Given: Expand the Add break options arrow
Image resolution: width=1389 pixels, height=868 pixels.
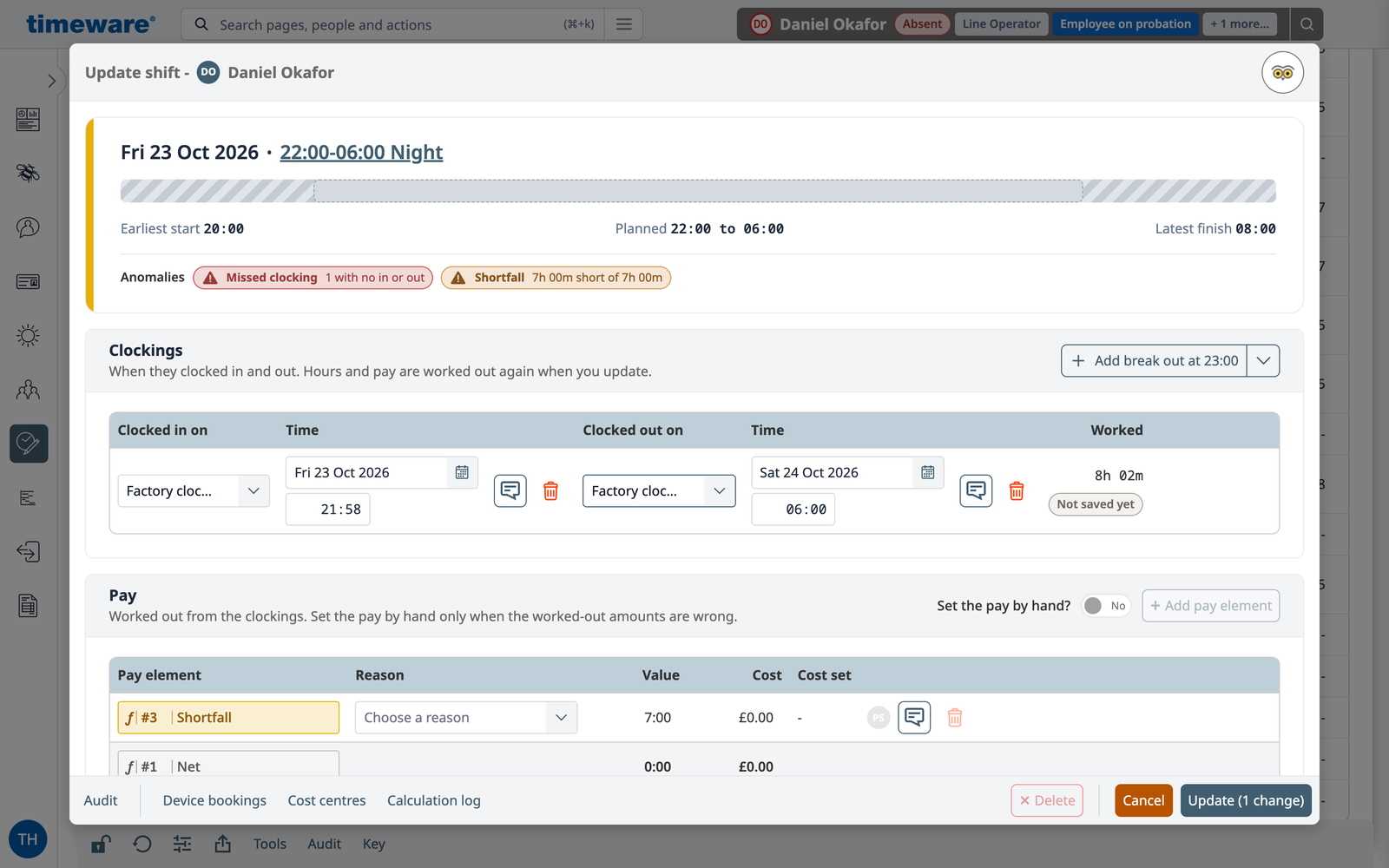Looking at the screenshot, I should click(x=1263, y=361).
